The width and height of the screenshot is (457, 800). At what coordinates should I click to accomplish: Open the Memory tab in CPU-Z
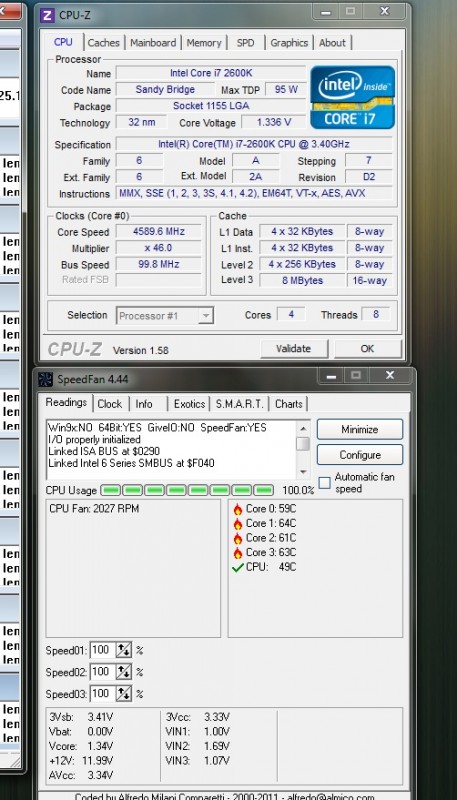(204, 43)
